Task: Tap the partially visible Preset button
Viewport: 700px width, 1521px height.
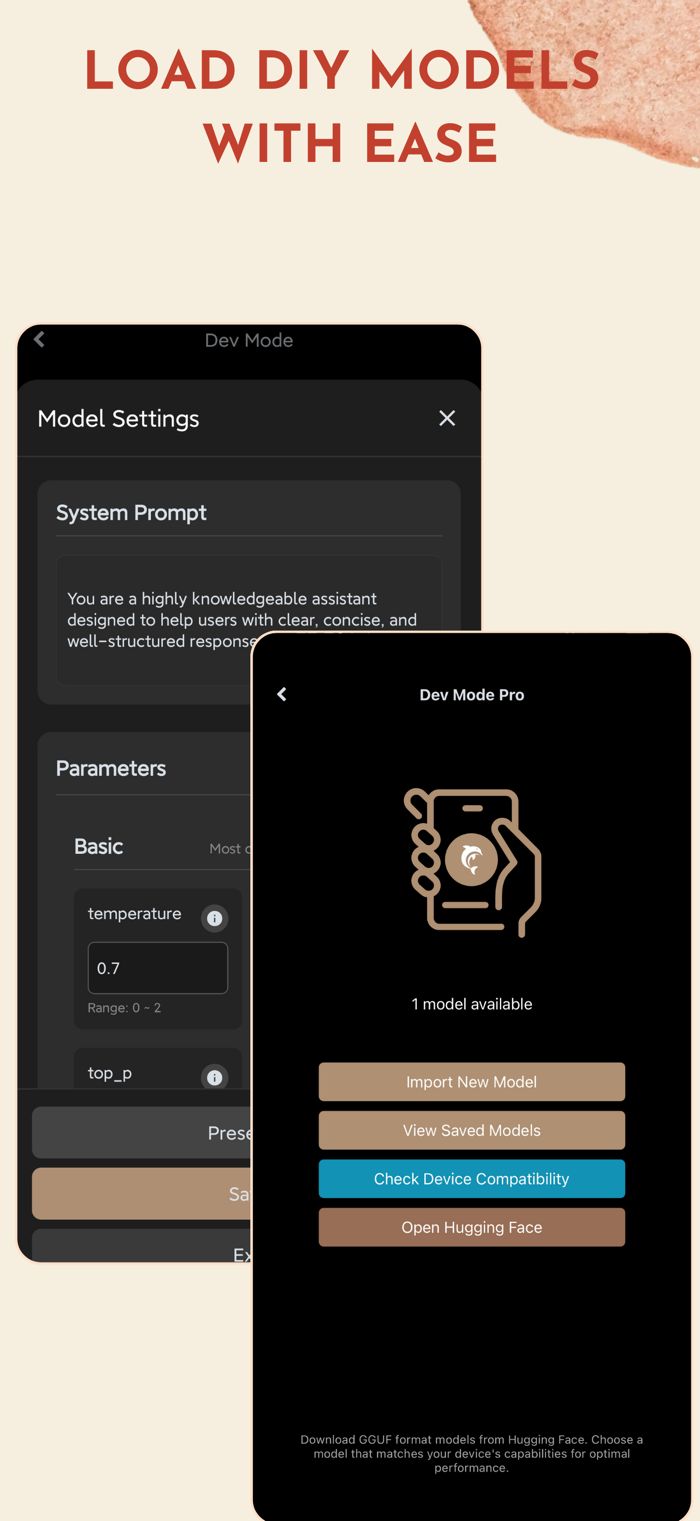Action: [142, 1133]
